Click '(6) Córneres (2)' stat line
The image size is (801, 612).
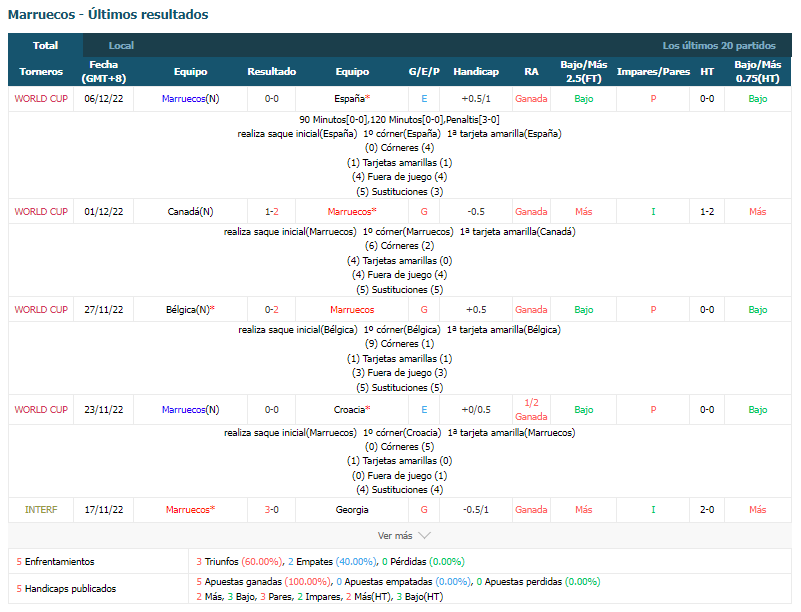[x=399, y=246]
